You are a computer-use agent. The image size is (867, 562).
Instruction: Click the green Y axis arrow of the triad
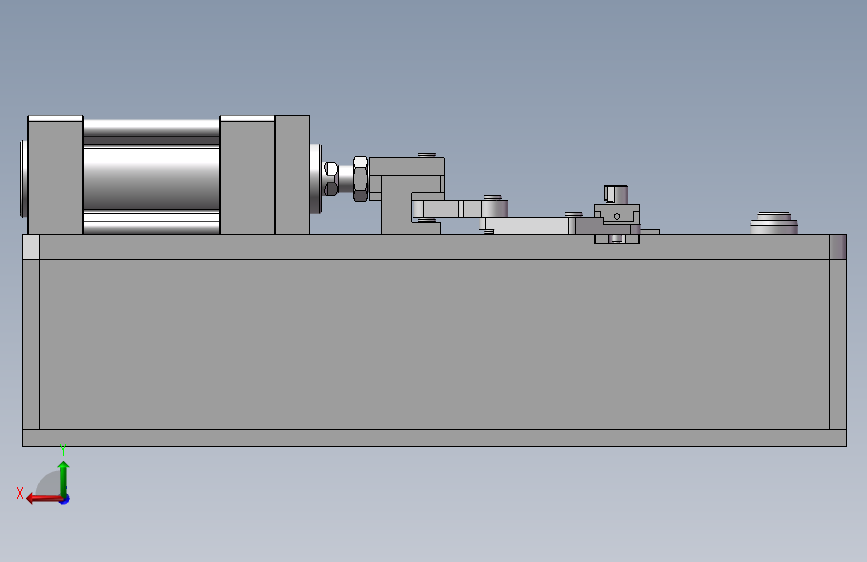coord(64,478)
